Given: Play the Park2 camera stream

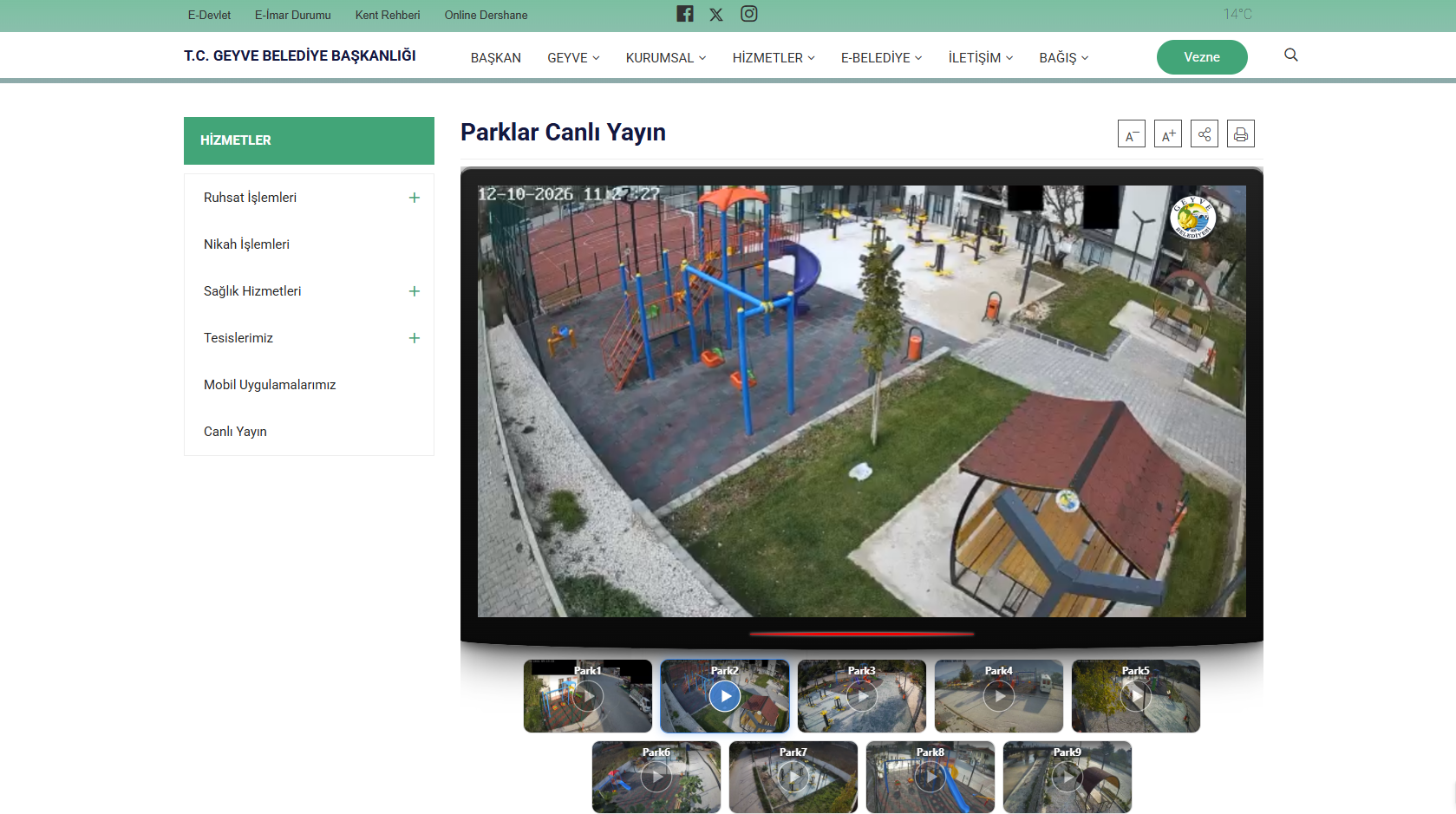Looking at the screenshot, I should (x=725, y=696).
